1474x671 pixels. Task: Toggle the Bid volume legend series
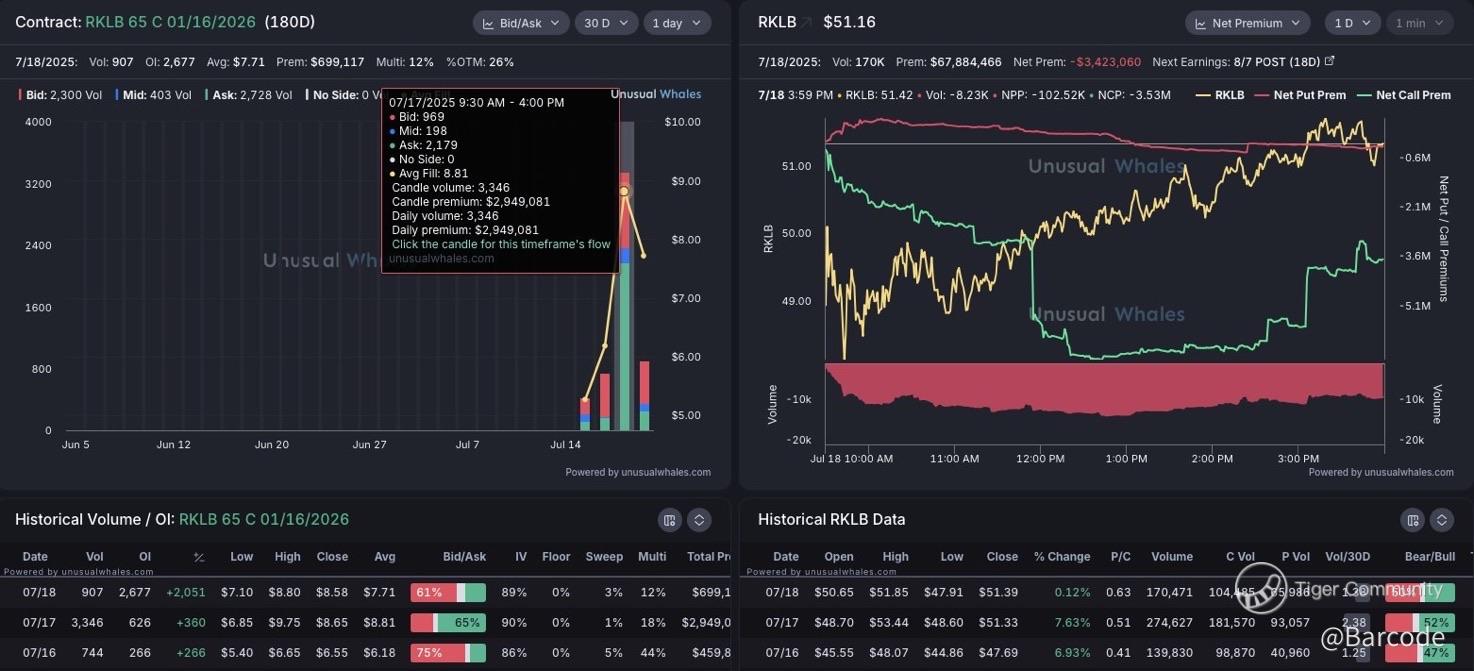click(x=59, y=95)
